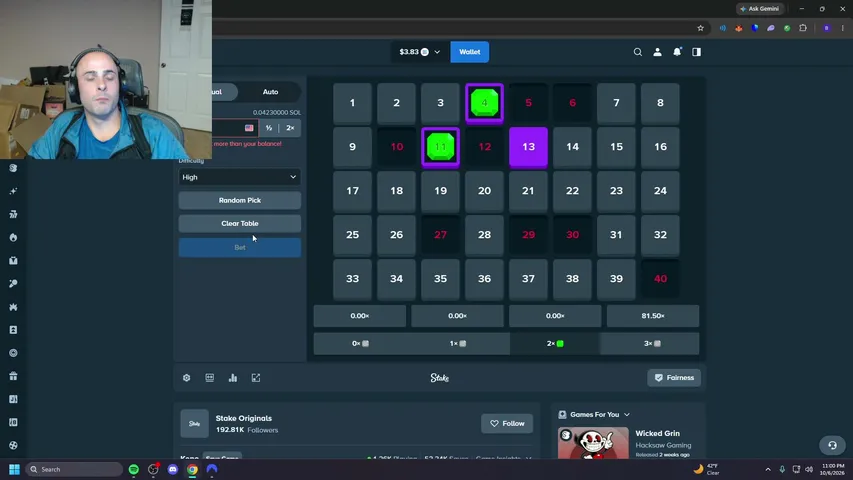Open Discord from taskbar

click(173, 469)
